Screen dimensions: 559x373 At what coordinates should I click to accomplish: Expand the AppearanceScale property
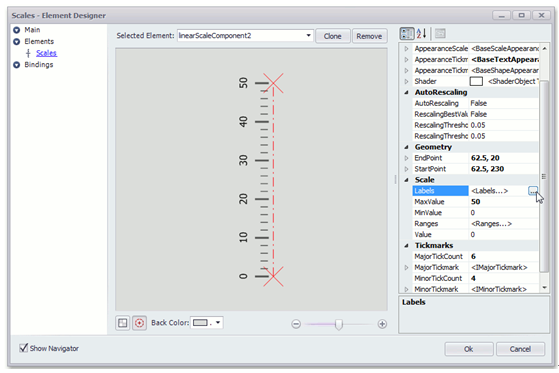tap(406, 48)
